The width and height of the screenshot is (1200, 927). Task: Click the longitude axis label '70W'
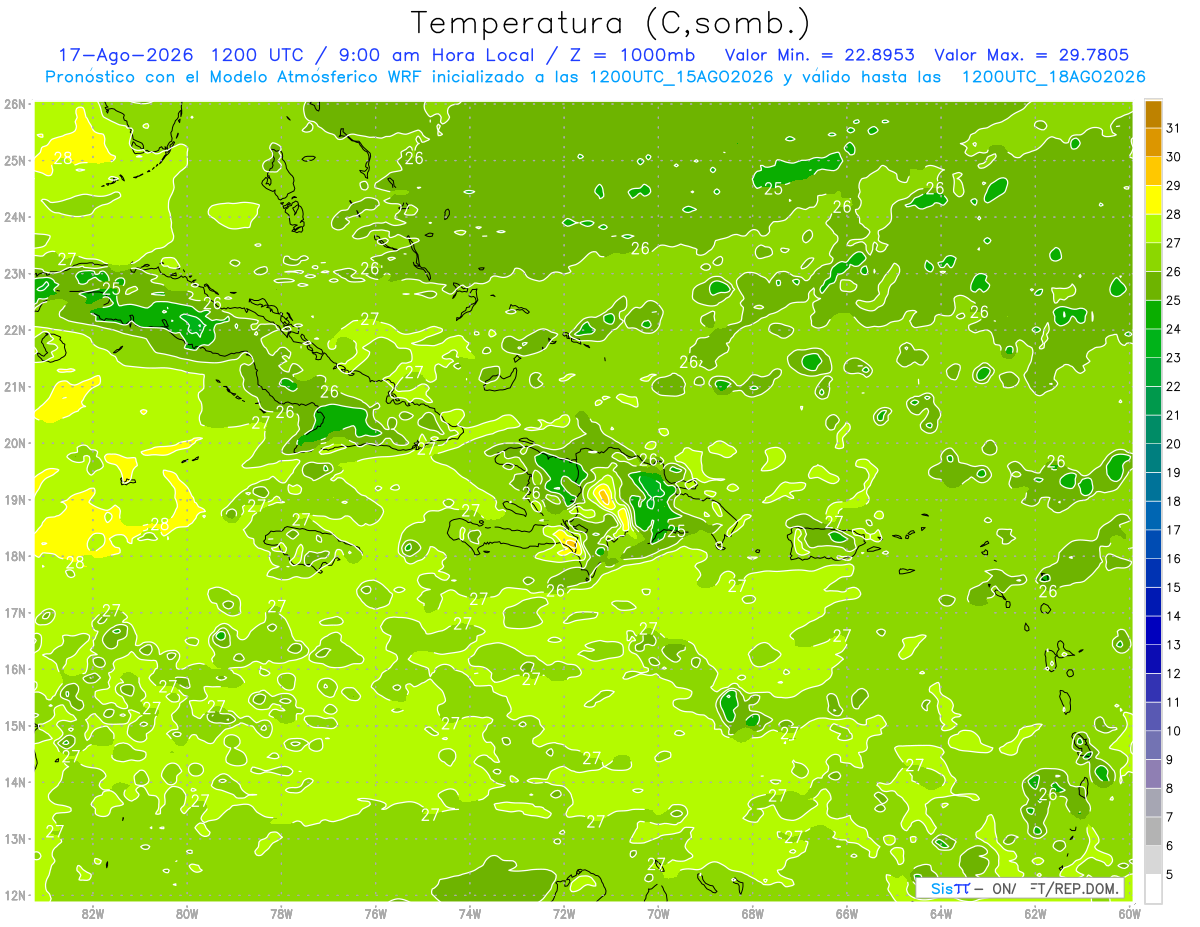tap(658, 913)
